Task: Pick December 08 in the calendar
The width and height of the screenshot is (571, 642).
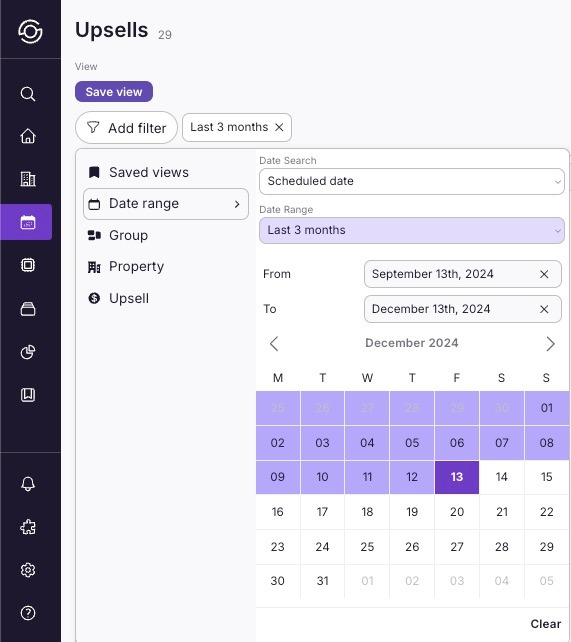Action: tap(546, 443)
